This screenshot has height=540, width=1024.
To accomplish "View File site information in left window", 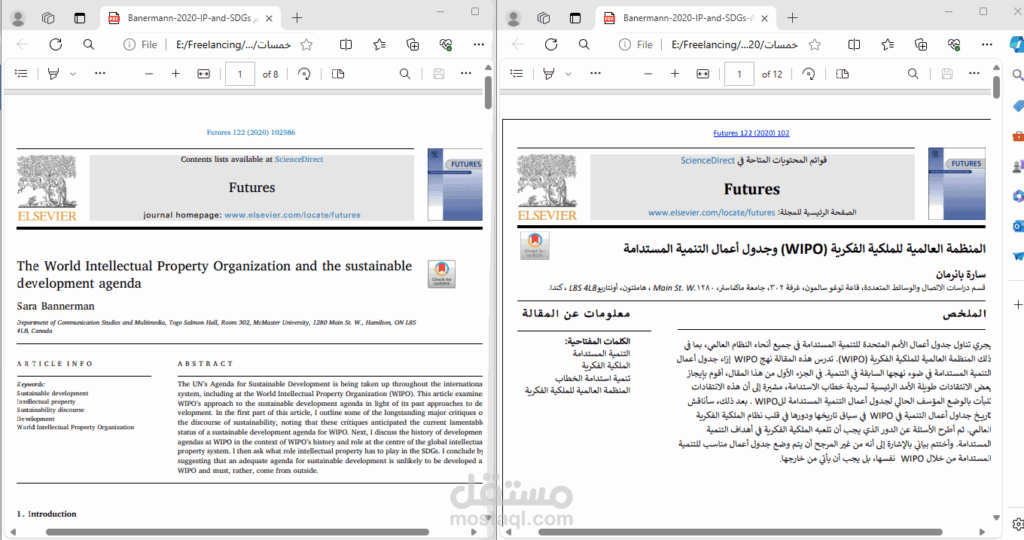I will (140, 44).
